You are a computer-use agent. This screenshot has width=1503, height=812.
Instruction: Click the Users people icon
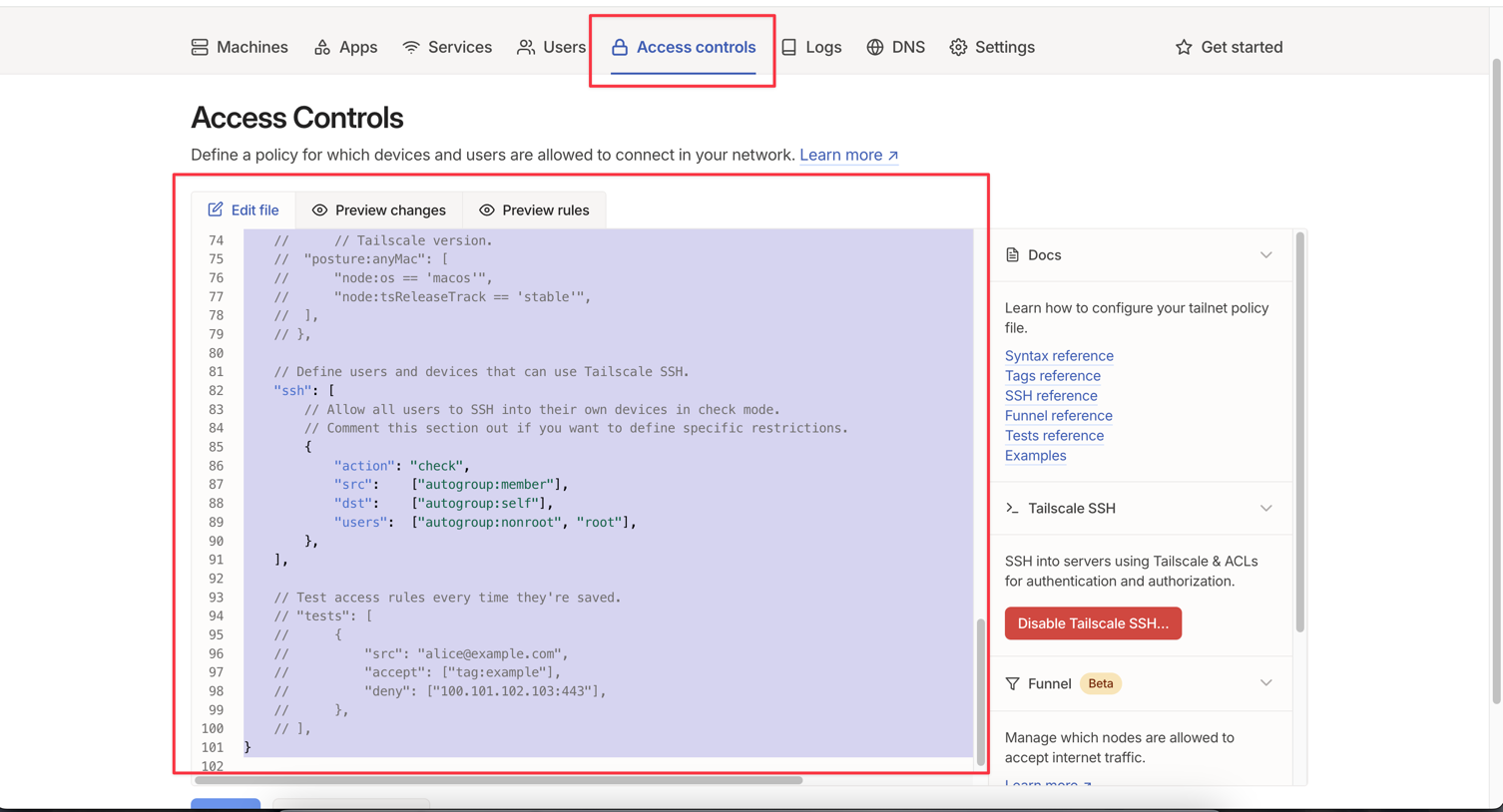[x=526, y=47]
